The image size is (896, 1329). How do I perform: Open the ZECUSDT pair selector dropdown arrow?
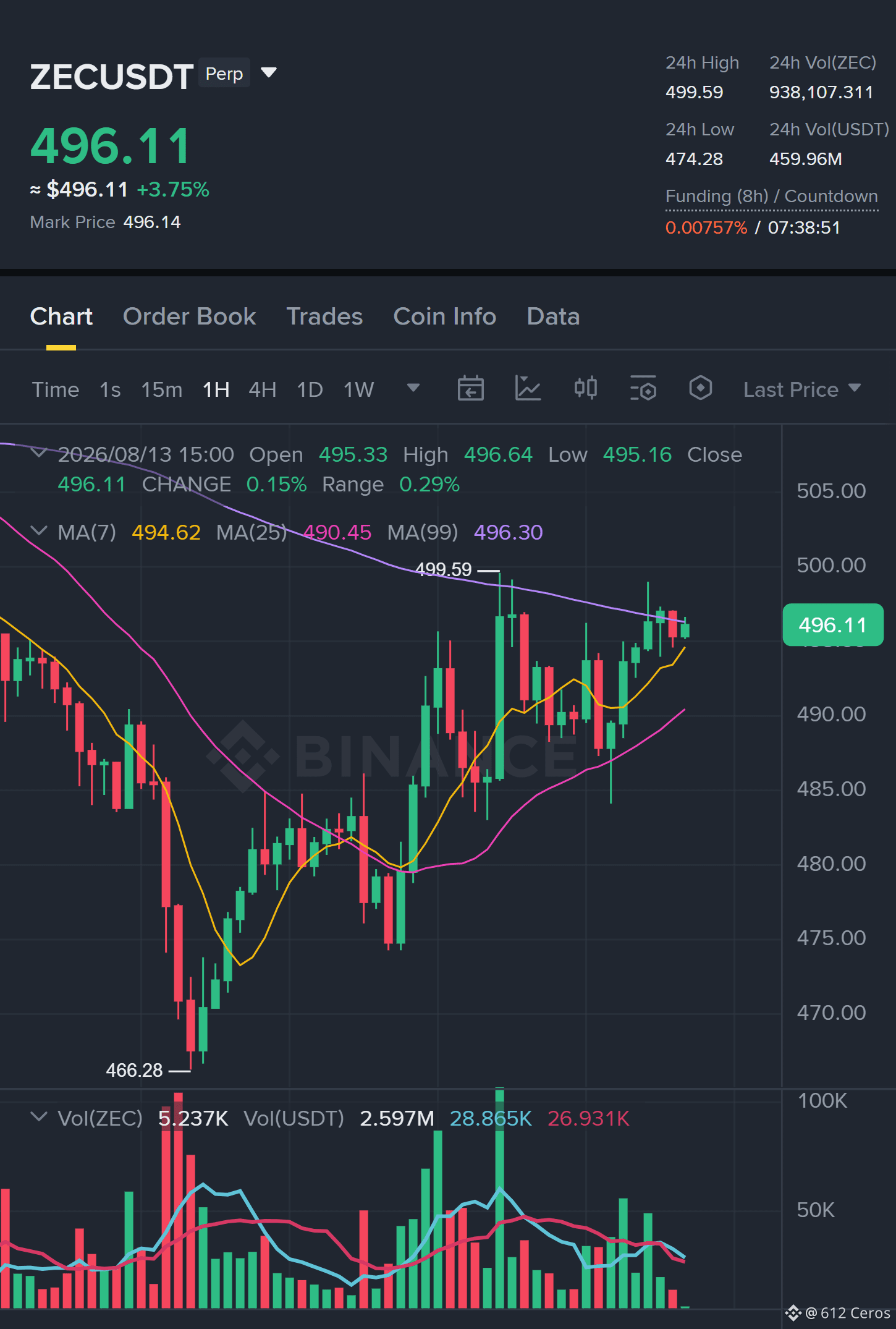pyautogui.click(x=269, y=73)
